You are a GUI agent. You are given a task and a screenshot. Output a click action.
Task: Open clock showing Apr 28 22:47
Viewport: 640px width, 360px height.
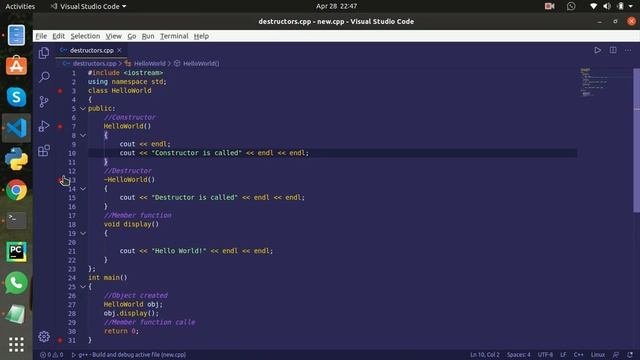click(336, 6)
